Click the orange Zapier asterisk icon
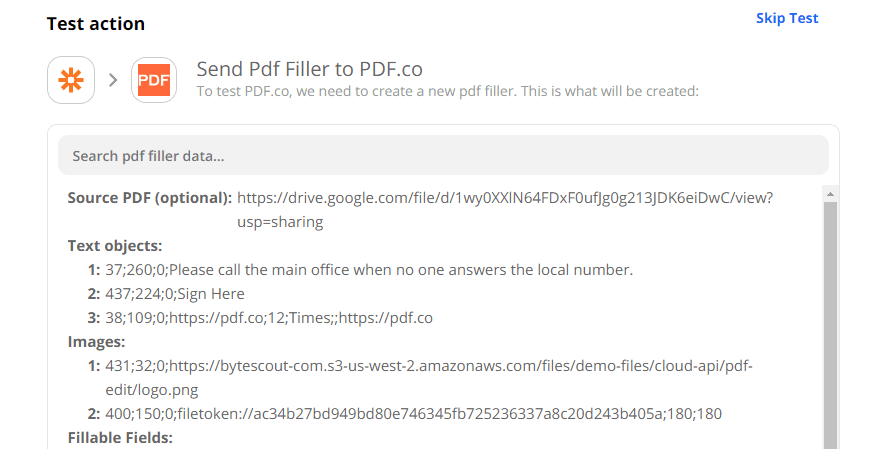The height and width of the screenshot is (449, 885). [x=71, y=80]
